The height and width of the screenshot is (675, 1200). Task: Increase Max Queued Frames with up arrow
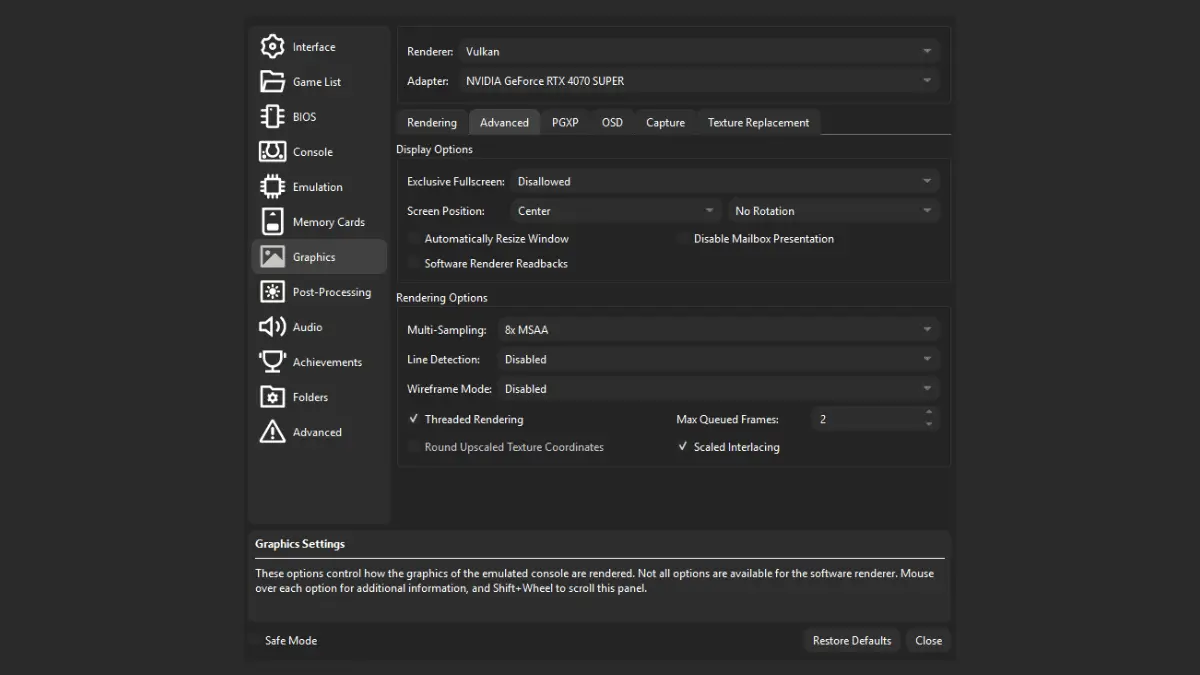(x=929, y=413)
